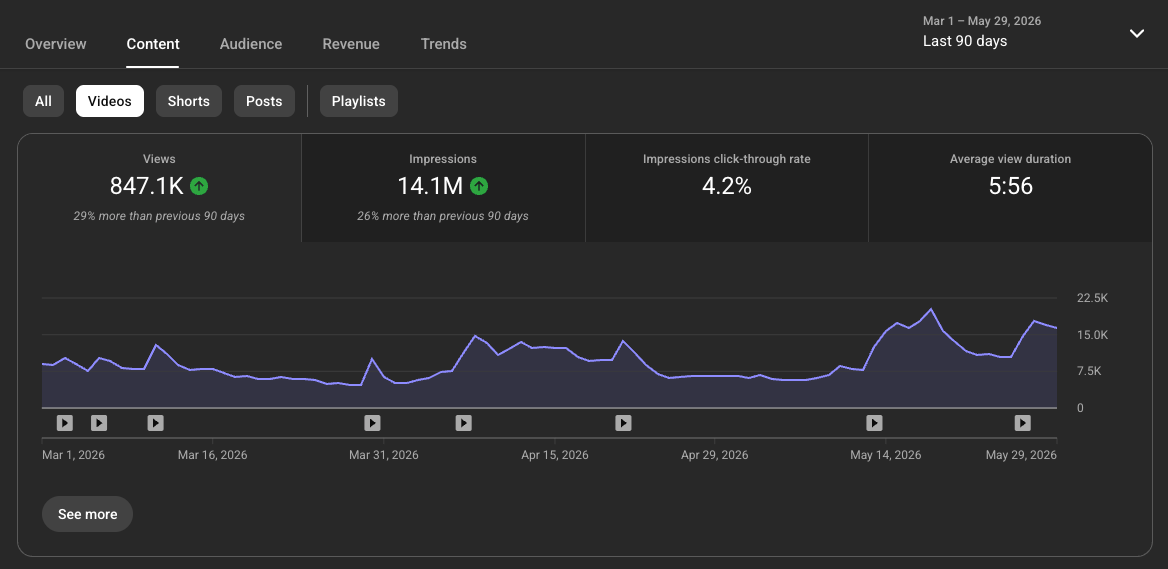
Task: Expand the Last 90 days date dropdown
Action: click(1137, 33)
